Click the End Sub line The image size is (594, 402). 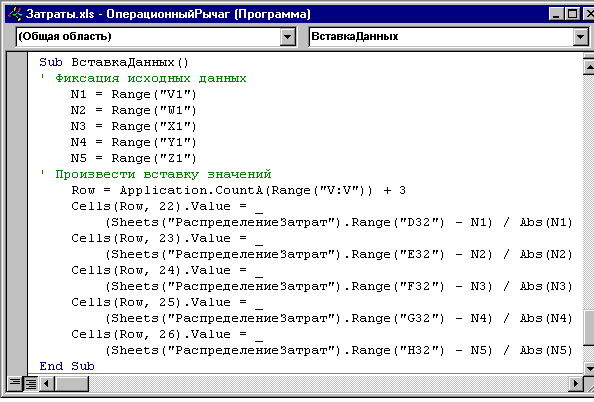tap(67, 366)
